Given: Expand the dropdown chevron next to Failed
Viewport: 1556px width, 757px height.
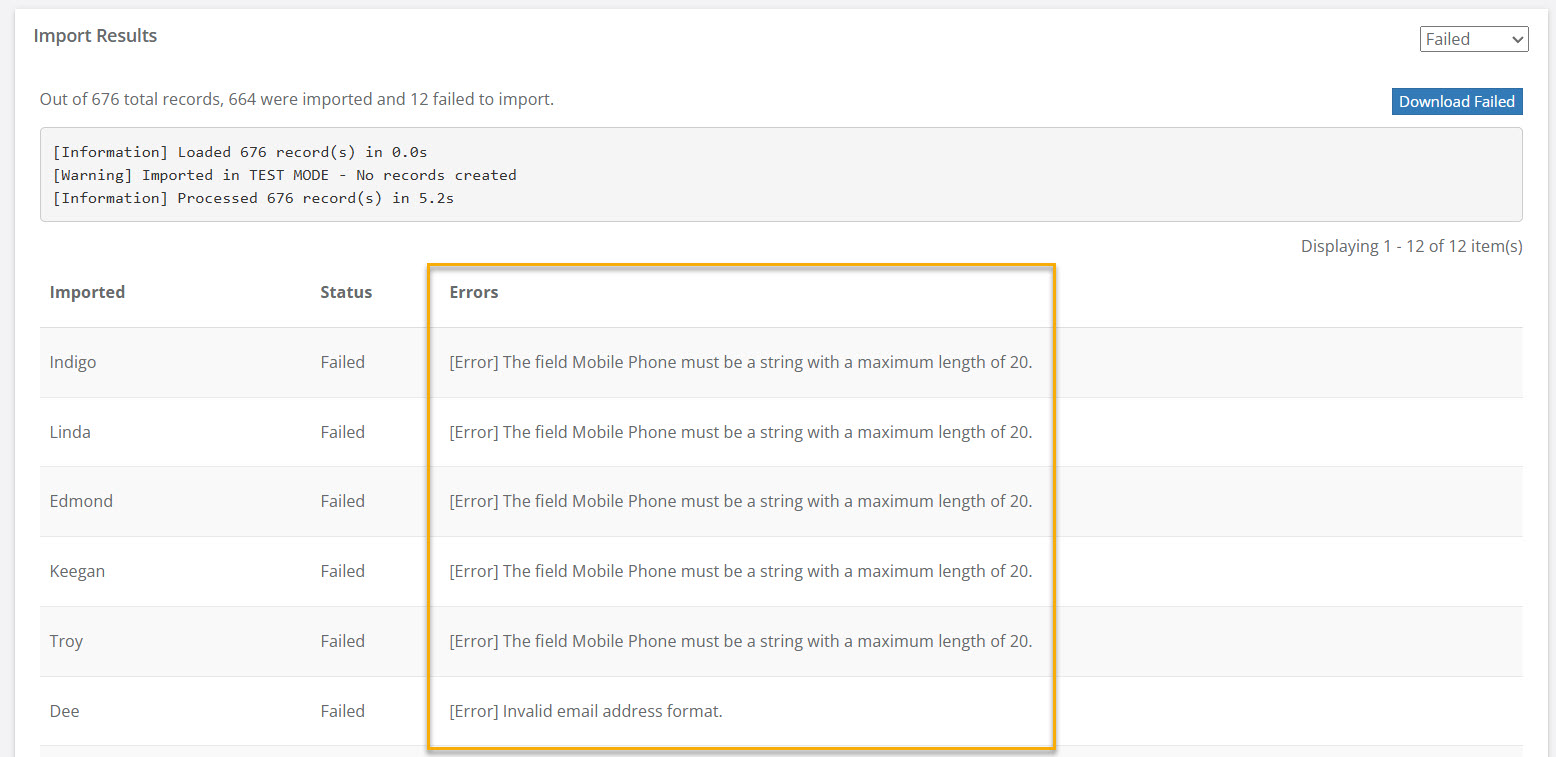Looking at the screenshot, I should click(1519, 38).
